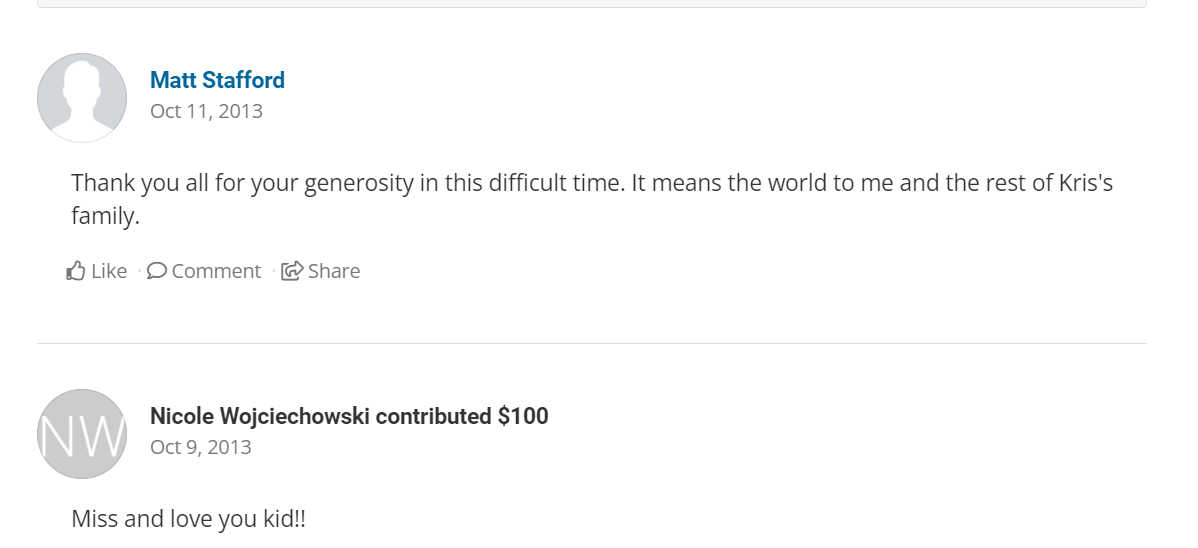
Task: Click the Oct 9, 2013 timestamp
Action: pos(200,447)
